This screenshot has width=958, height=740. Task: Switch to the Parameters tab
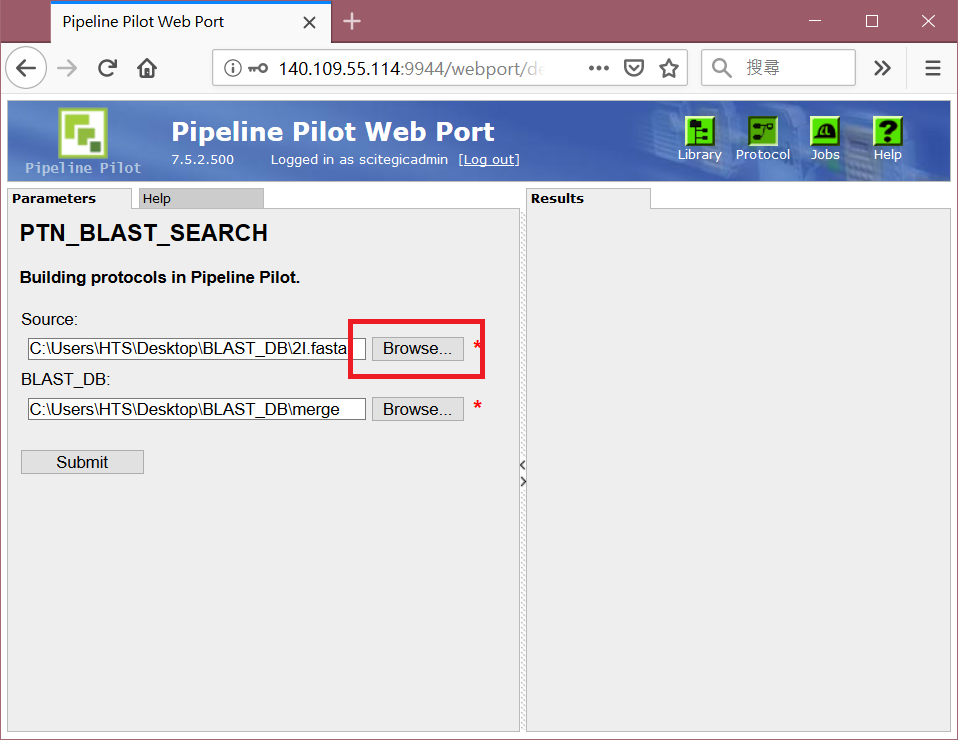click(69, 199)
